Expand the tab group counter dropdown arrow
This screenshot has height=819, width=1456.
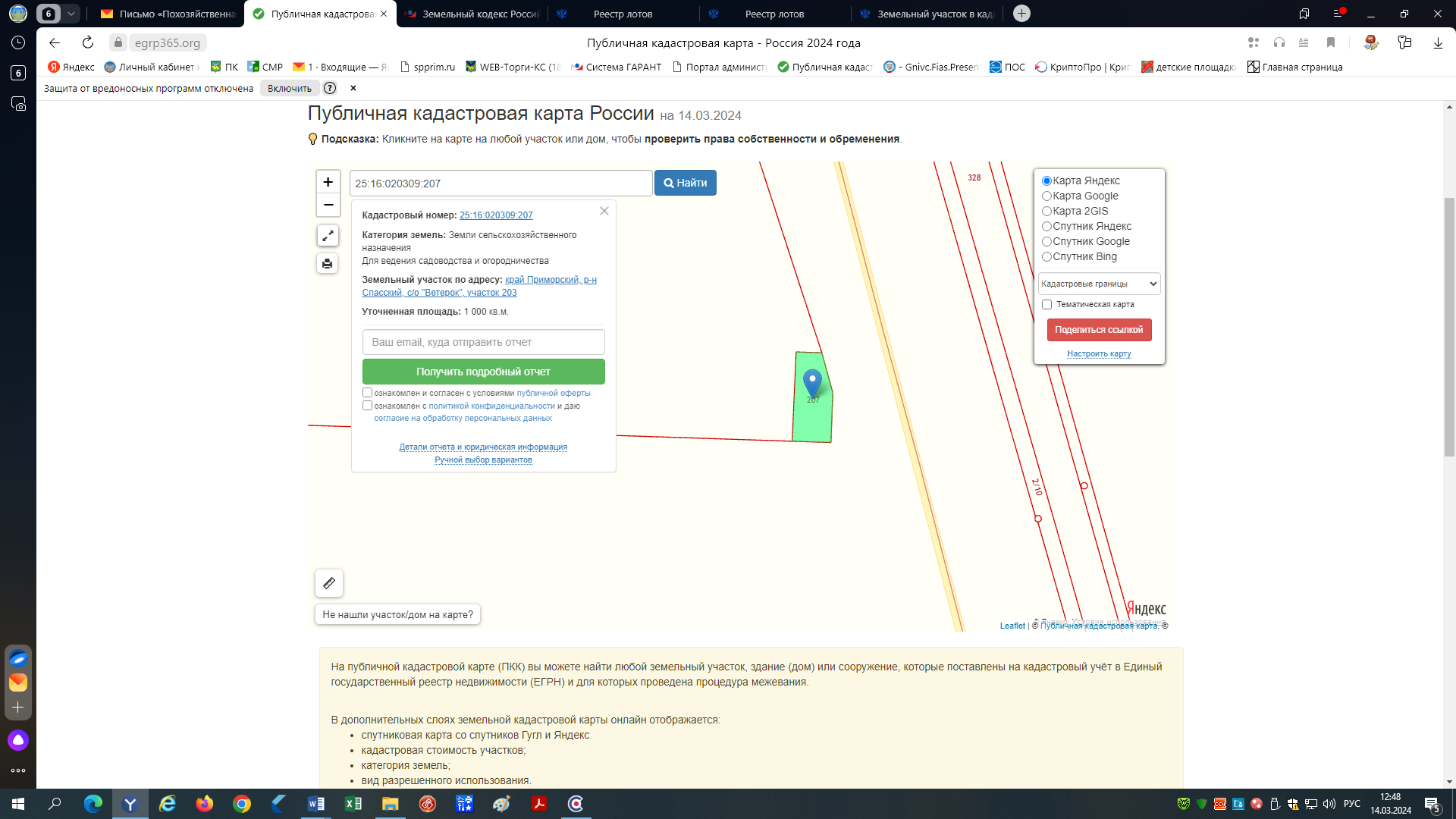(71, 14)
